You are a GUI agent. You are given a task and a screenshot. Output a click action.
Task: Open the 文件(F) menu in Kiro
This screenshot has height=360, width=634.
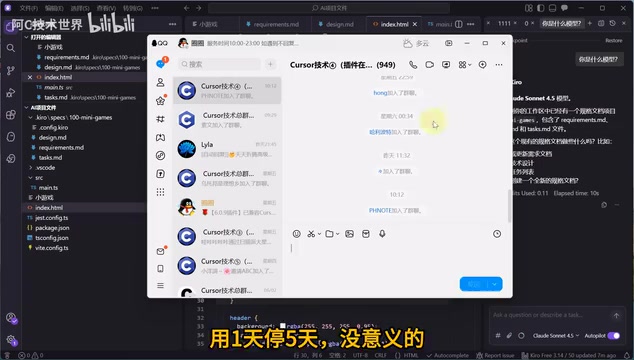tap(28, 8)
